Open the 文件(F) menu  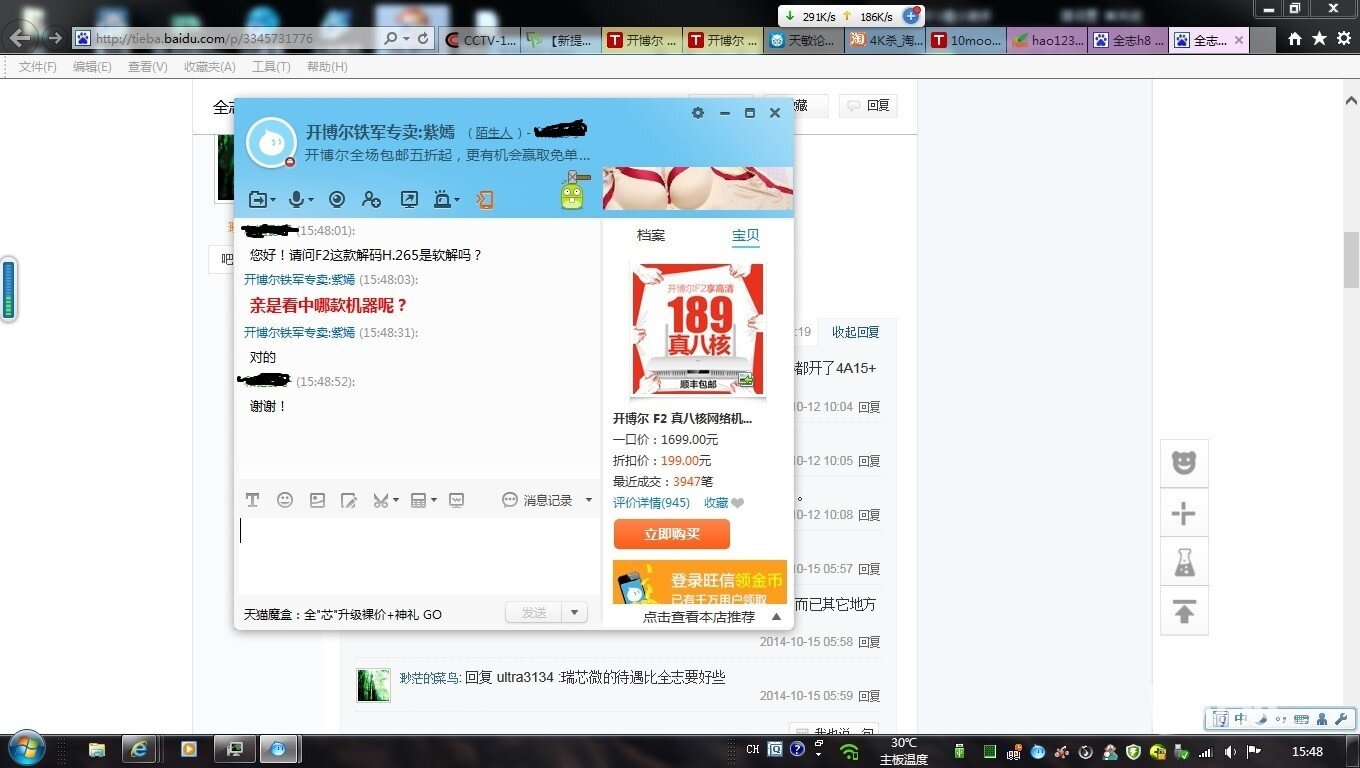pos(38,67)
